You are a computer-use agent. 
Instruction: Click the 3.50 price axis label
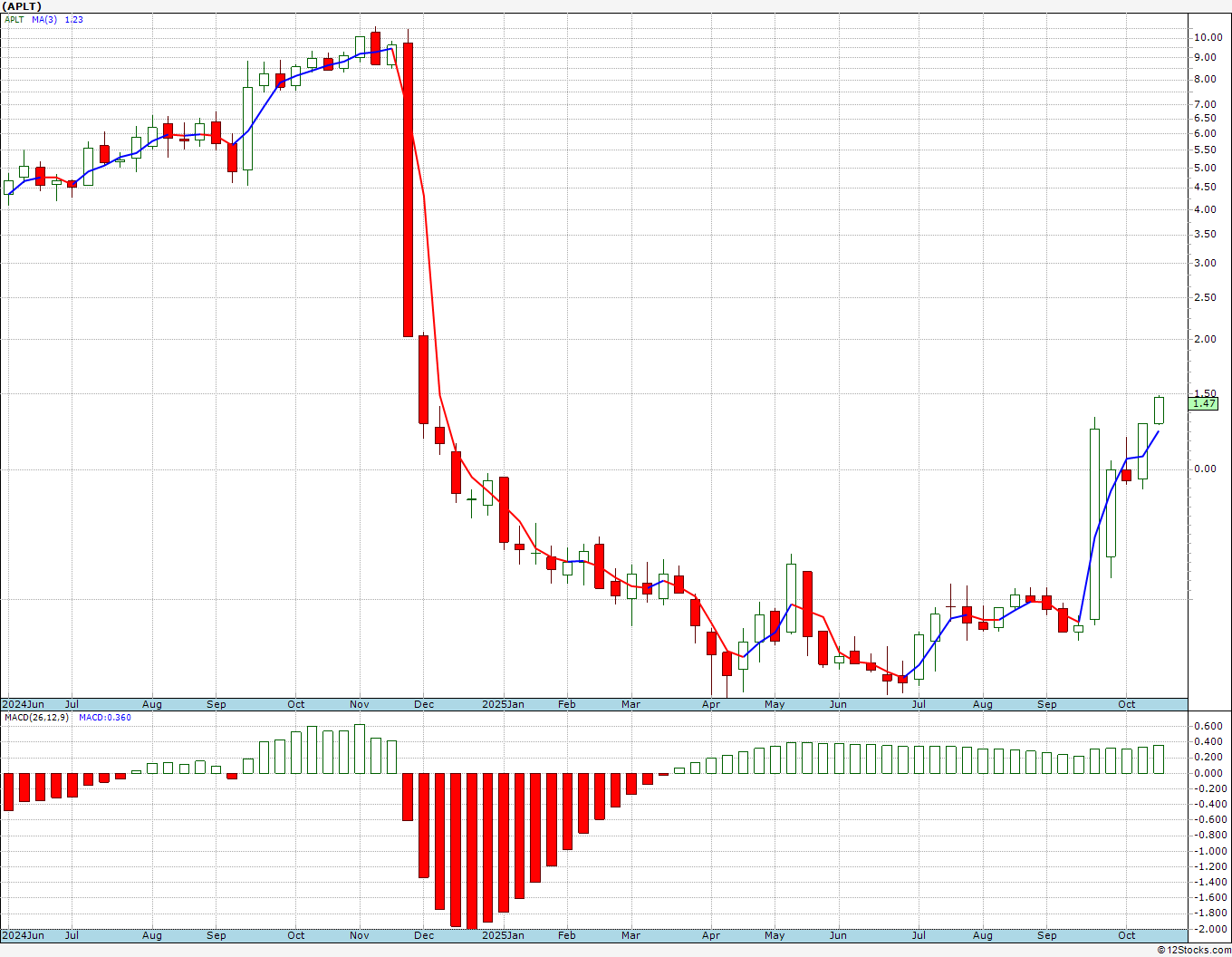pos(1206,234)
